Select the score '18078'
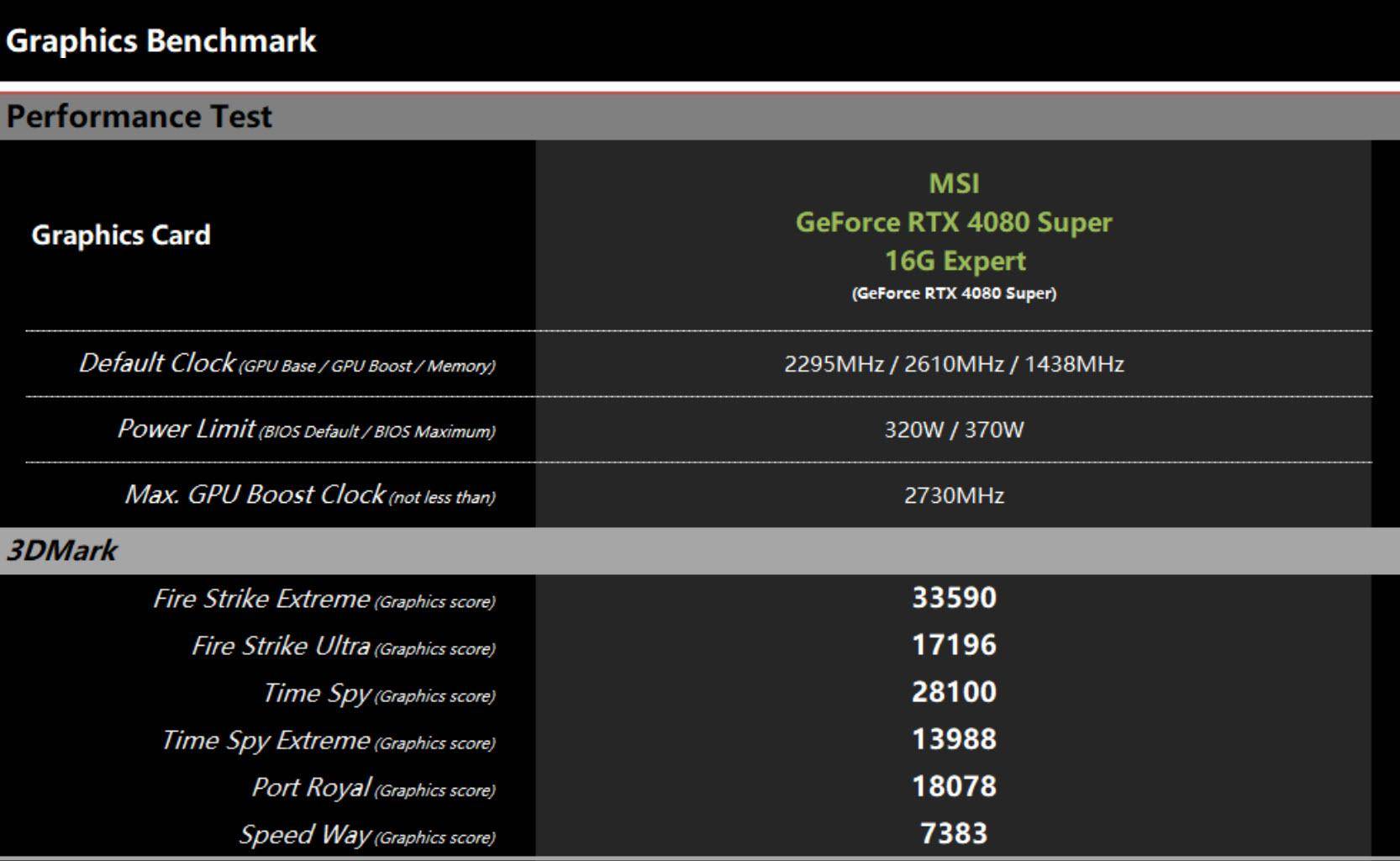 coord(954,786)
